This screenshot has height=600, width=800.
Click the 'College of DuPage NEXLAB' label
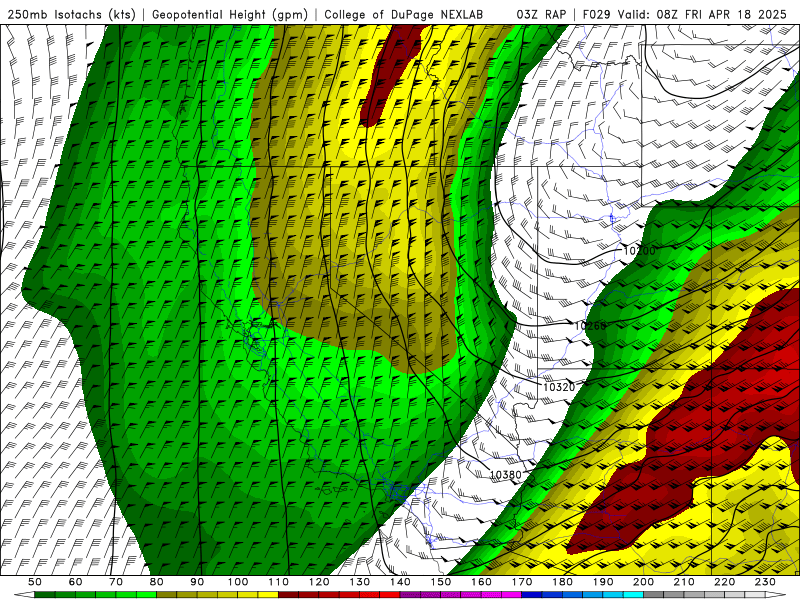coord(404,14)
